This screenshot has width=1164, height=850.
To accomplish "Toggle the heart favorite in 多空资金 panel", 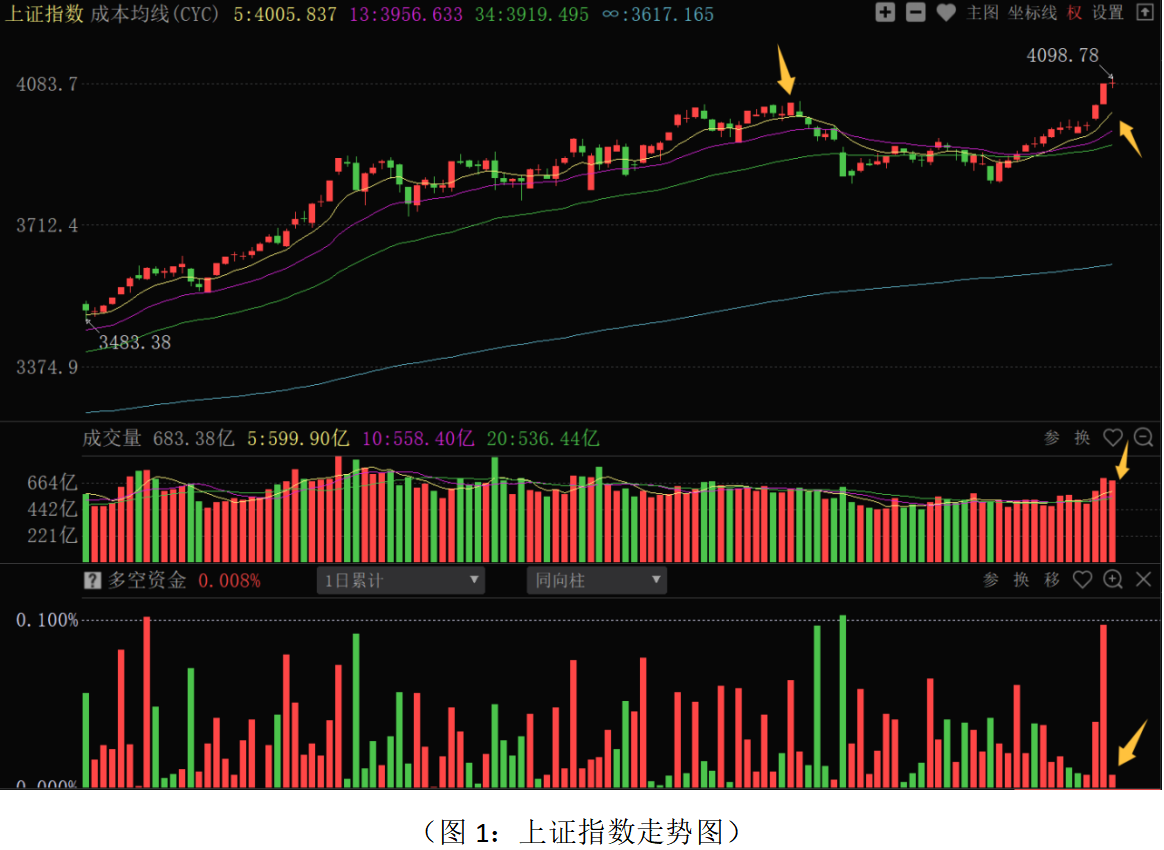I will click(x=1082, y=579).
